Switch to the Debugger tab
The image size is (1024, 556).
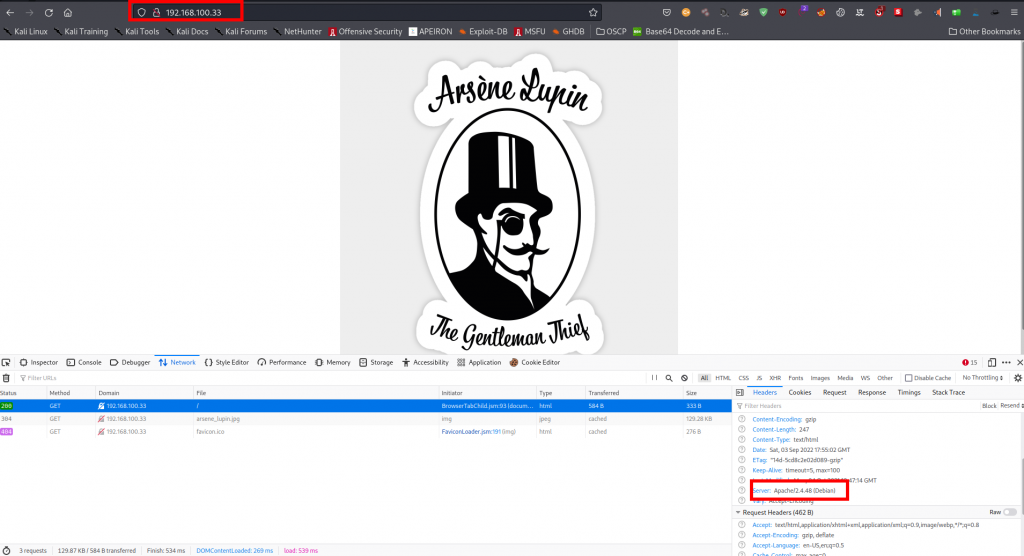click(x=130, y=362)
